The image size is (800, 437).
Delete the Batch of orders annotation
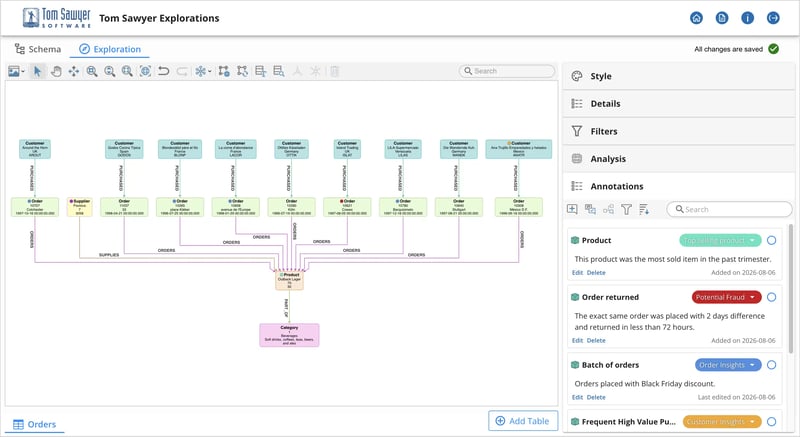(596, 397)
